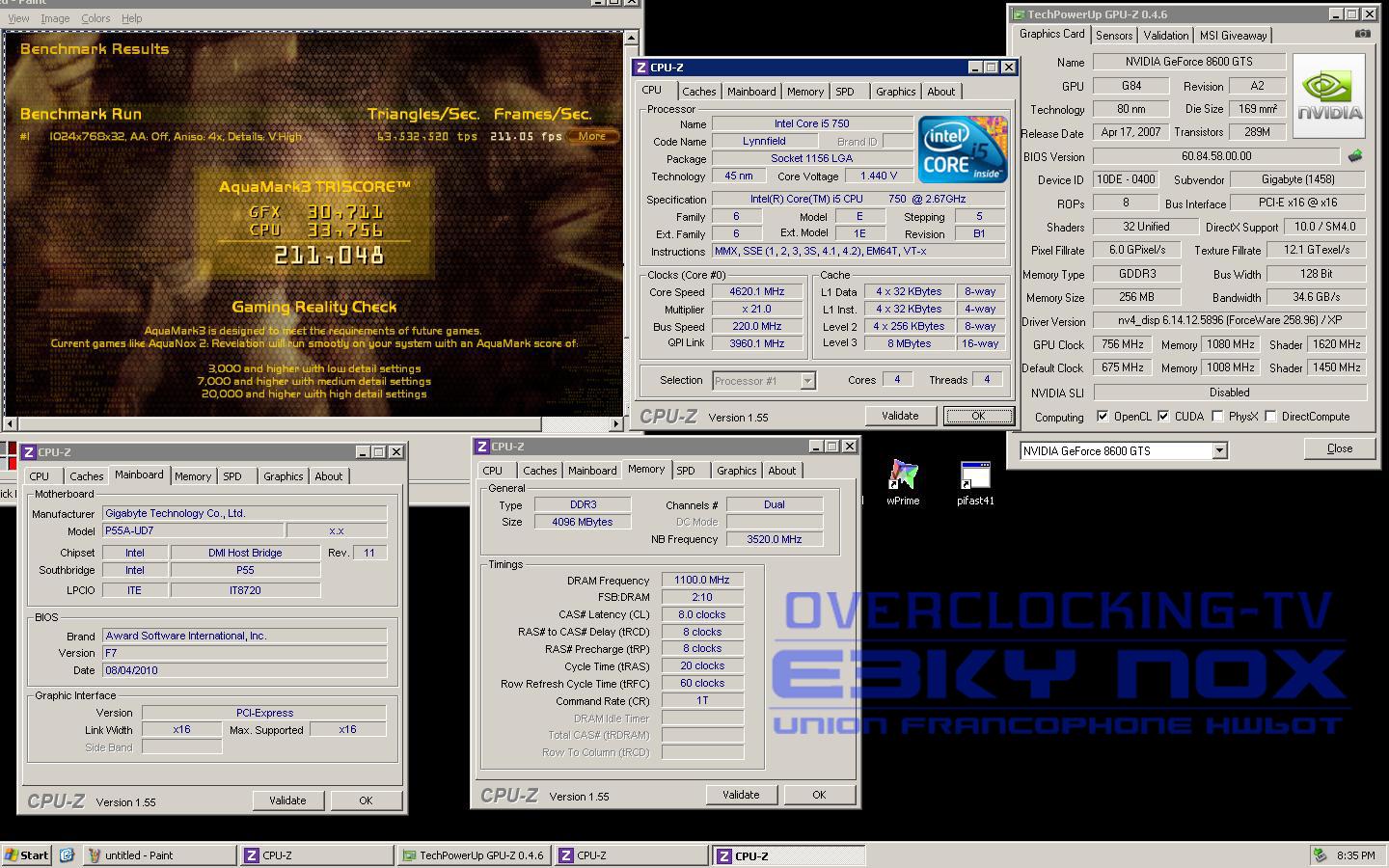Open the pifast41 desktop shortcut
Screen dimensions: 1389x868
[x=975, y=483]
